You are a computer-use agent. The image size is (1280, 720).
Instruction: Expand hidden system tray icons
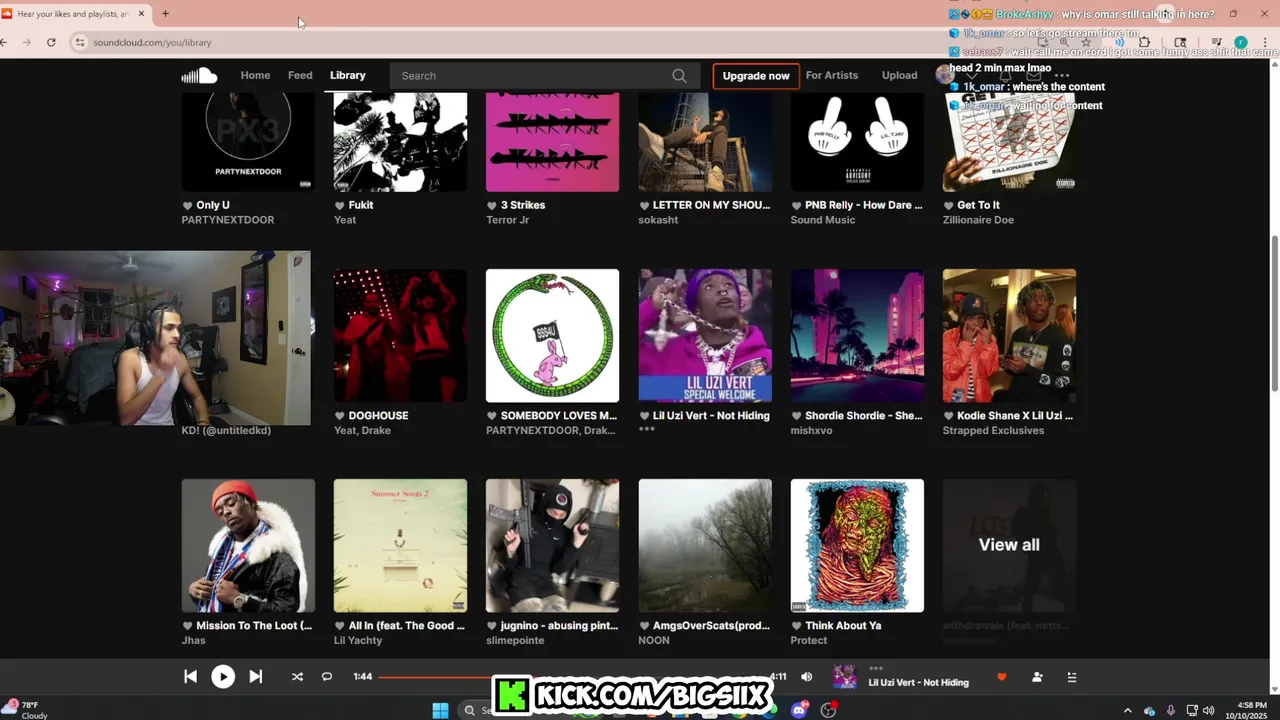pos(1128,711)
